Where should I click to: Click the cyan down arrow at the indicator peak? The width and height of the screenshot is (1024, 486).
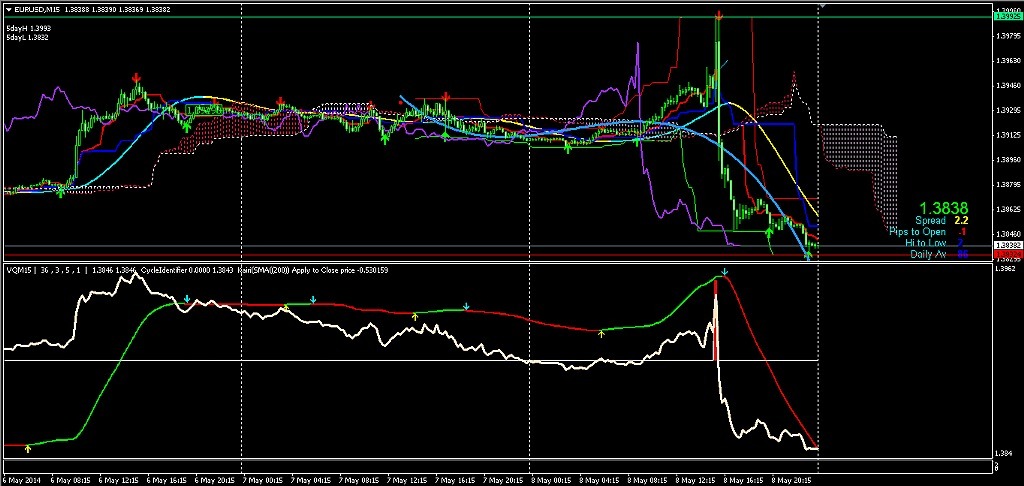[x=725, y=272]
